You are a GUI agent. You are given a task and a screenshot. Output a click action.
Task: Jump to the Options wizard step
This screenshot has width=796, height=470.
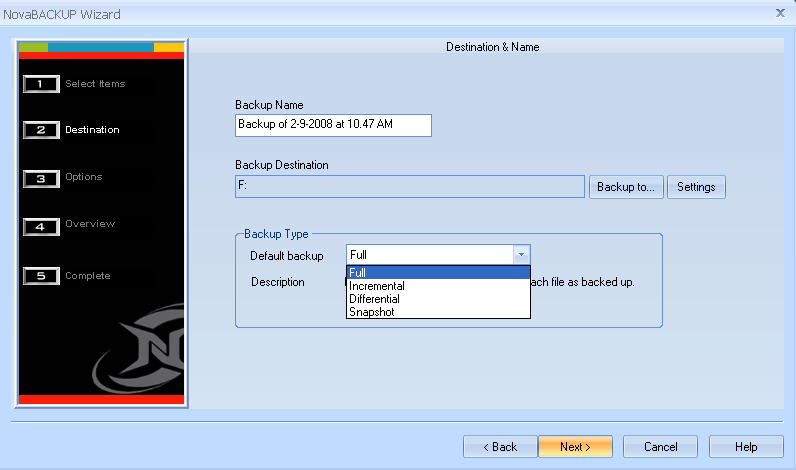pos(84,177)
